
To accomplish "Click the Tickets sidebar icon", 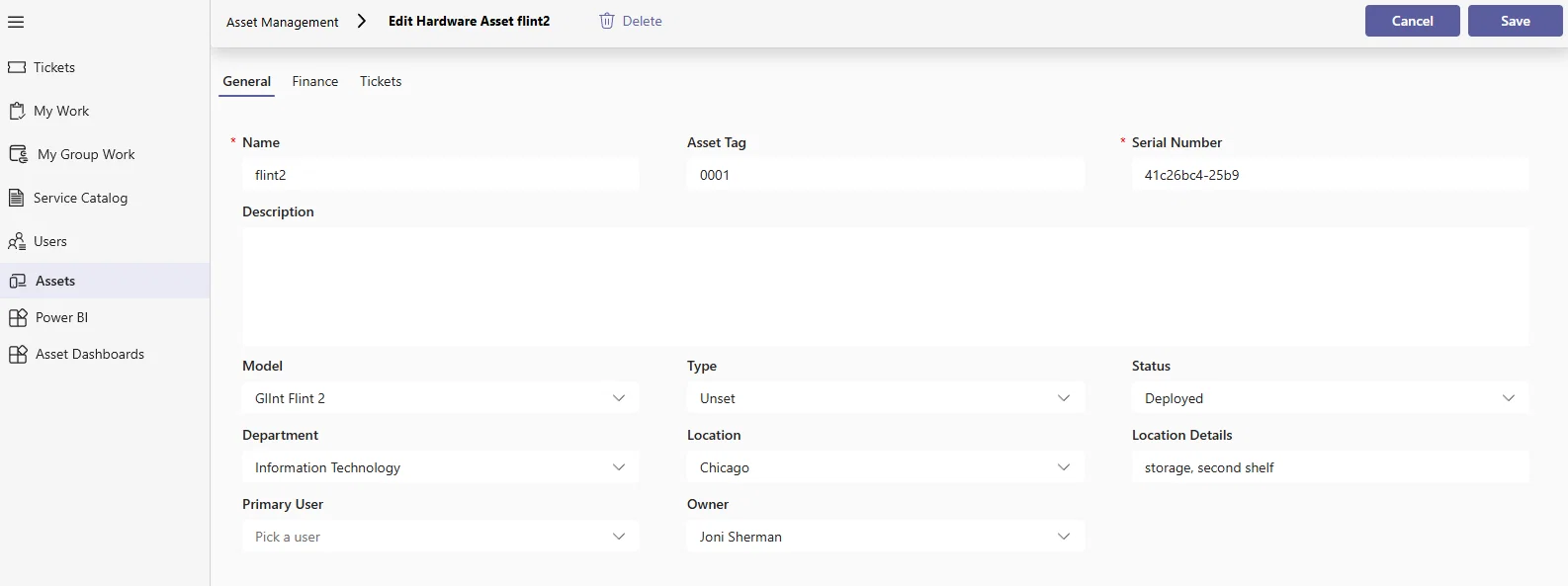I will point(17,67).
